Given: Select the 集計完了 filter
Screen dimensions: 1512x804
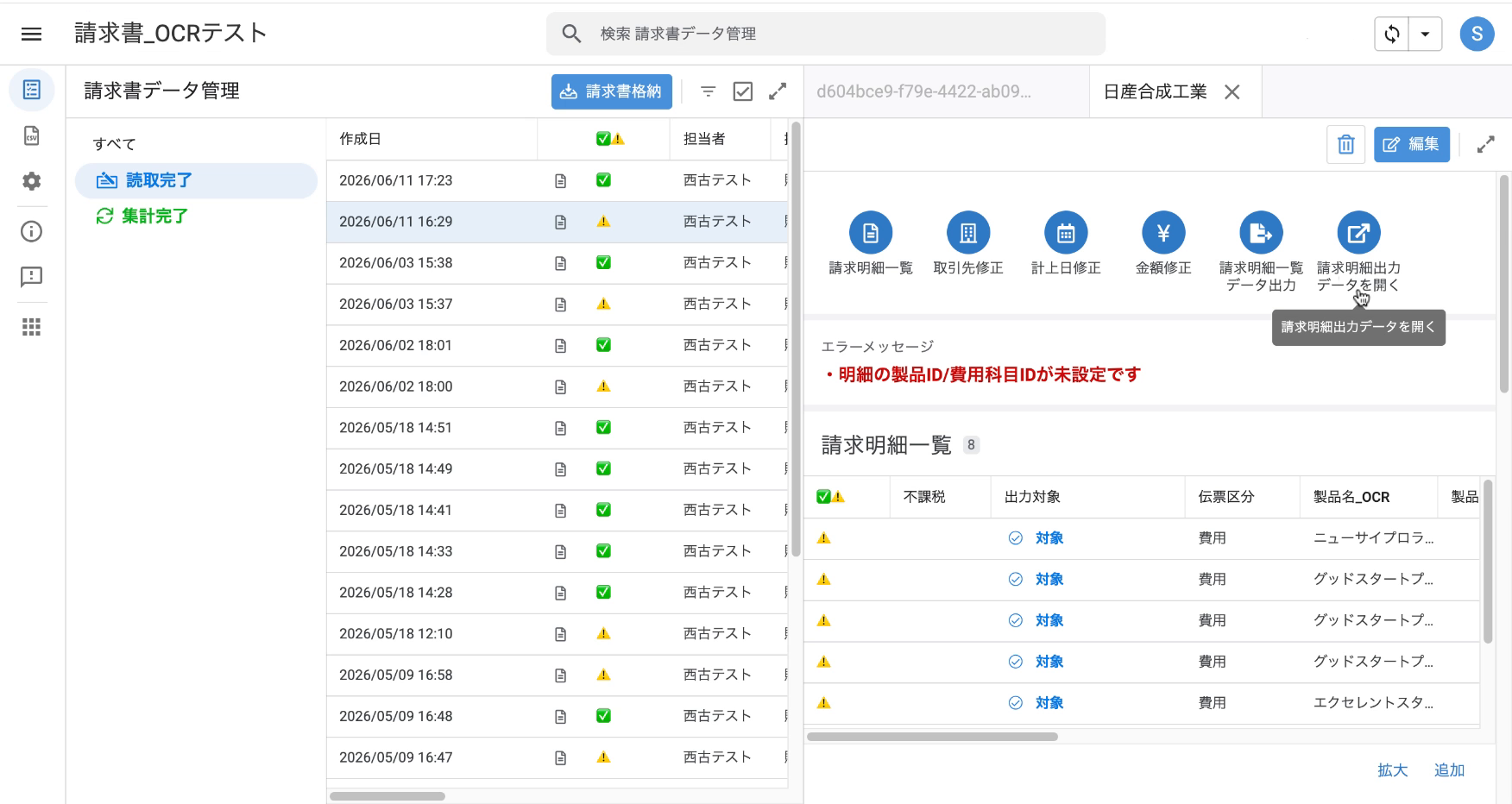Looking at the screenshot, I should point(142,217).
